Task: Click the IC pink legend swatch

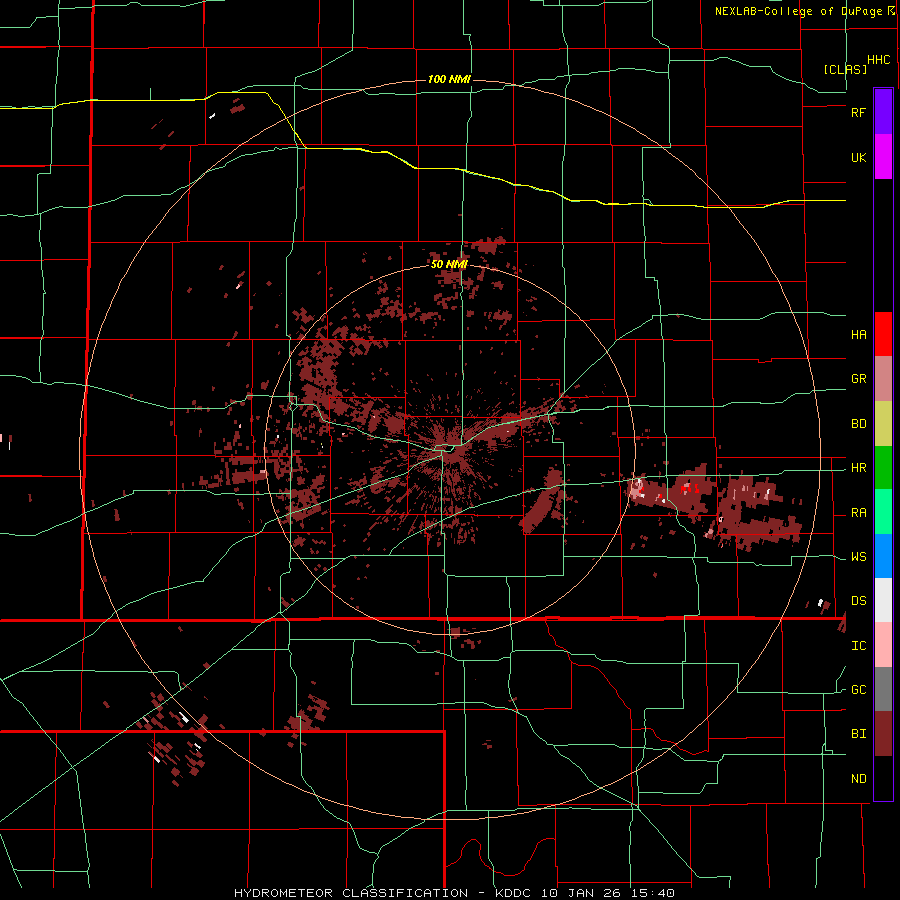Action: (883, 645)
